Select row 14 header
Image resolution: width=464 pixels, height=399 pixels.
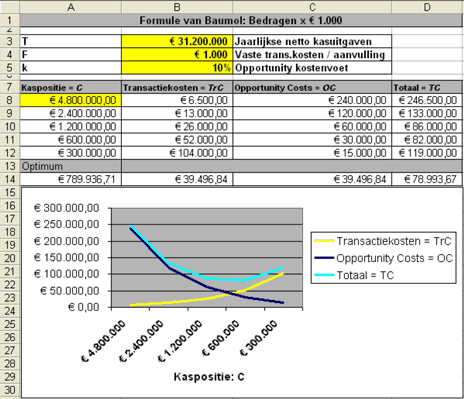point(10,179)
